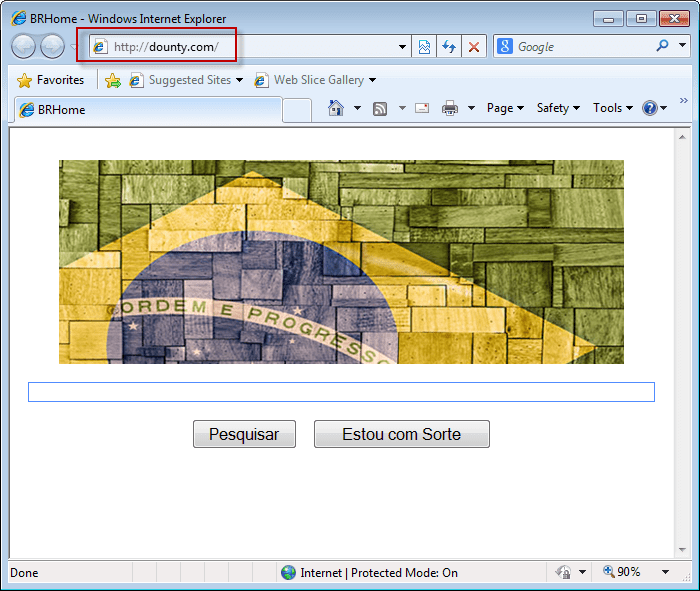
Task: Open the recent pages dropdown beside Forward
Action: [x=73, y=46]
